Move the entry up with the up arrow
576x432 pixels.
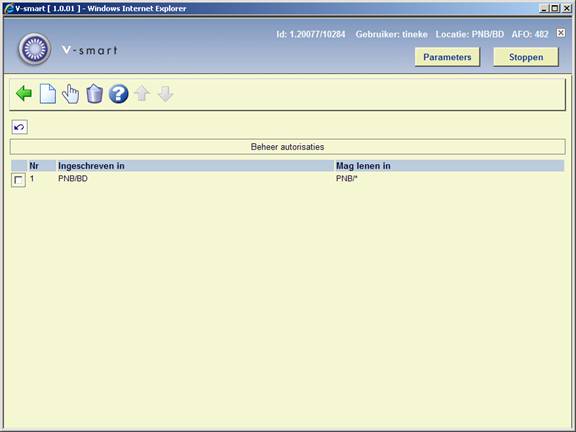142,94
